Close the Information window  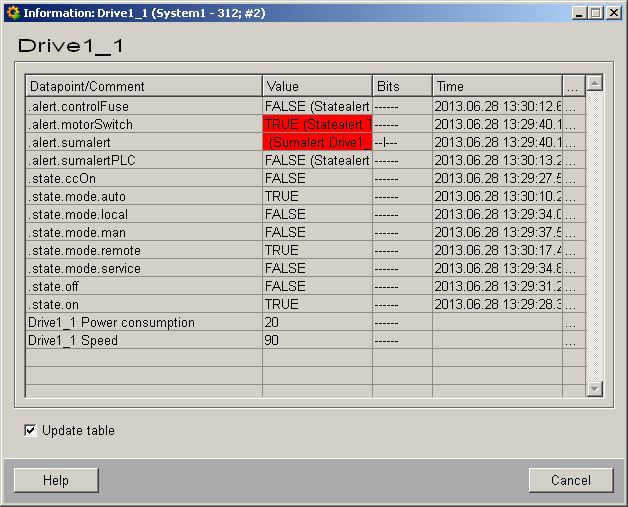(x=614, y=13)
